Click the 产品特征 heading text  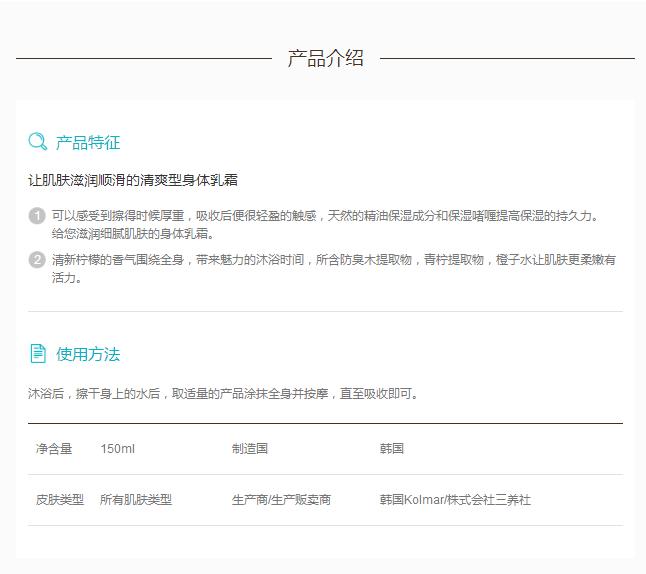[88, 142]
